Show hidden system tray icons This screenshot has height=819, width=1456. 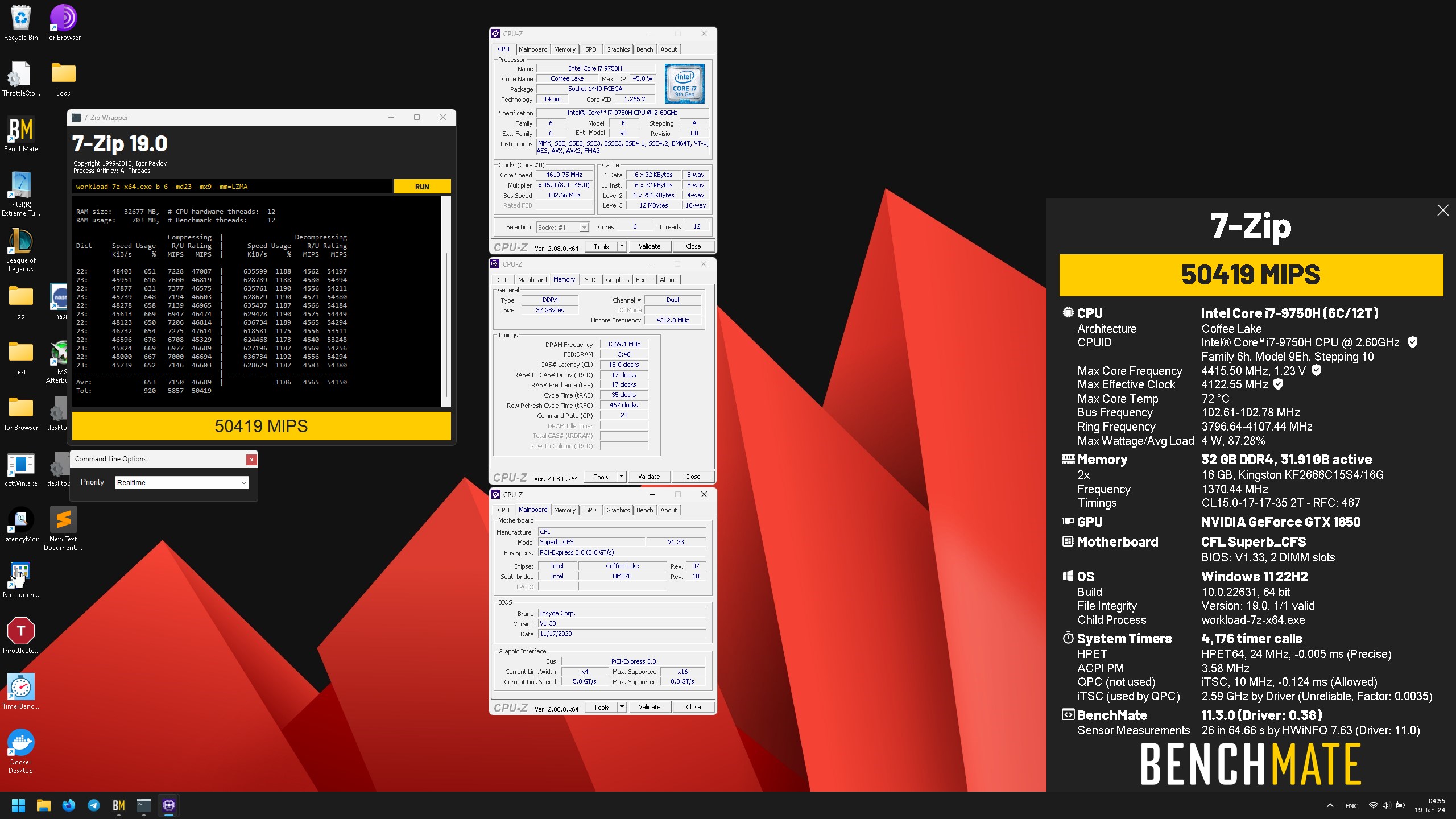[1330, 805]
